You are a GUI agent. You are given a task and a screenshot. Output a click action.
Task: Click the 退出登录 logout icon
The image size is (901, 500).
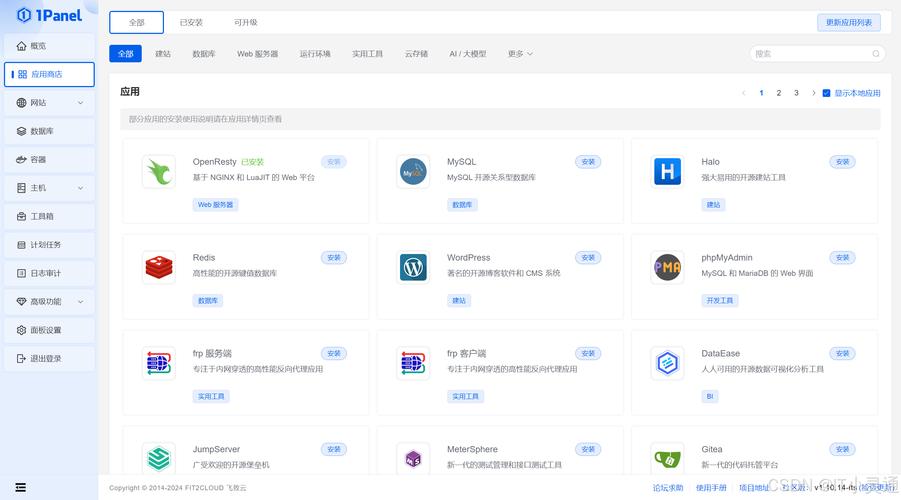pyautogui.click(x=21, y=359)
